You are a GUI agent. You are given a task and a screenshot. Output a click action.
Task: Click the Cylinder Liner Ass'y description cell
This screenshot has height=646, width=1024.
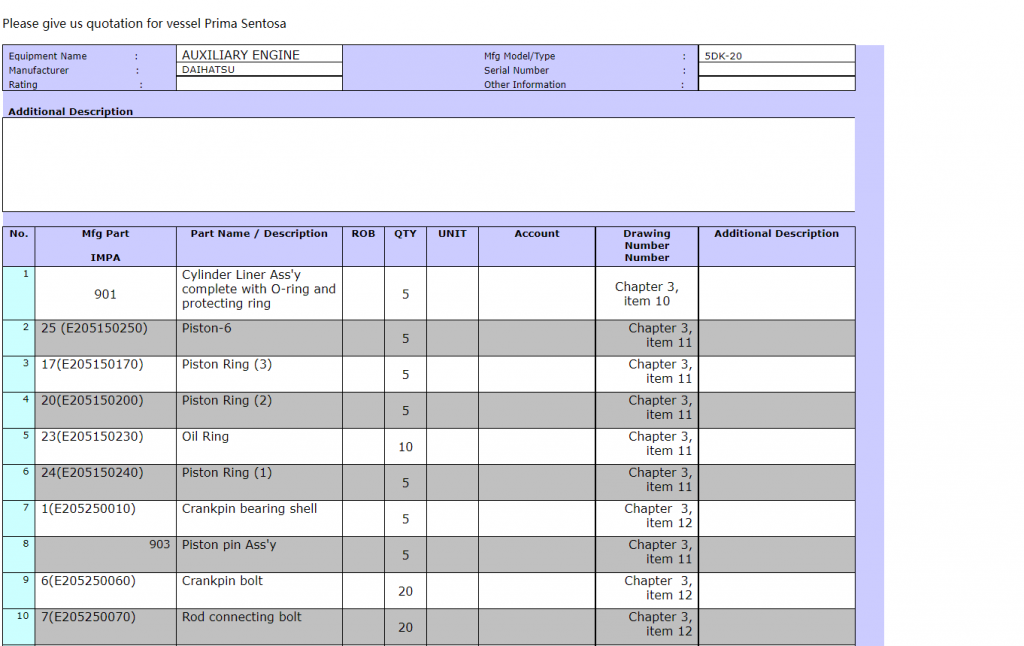259,289
